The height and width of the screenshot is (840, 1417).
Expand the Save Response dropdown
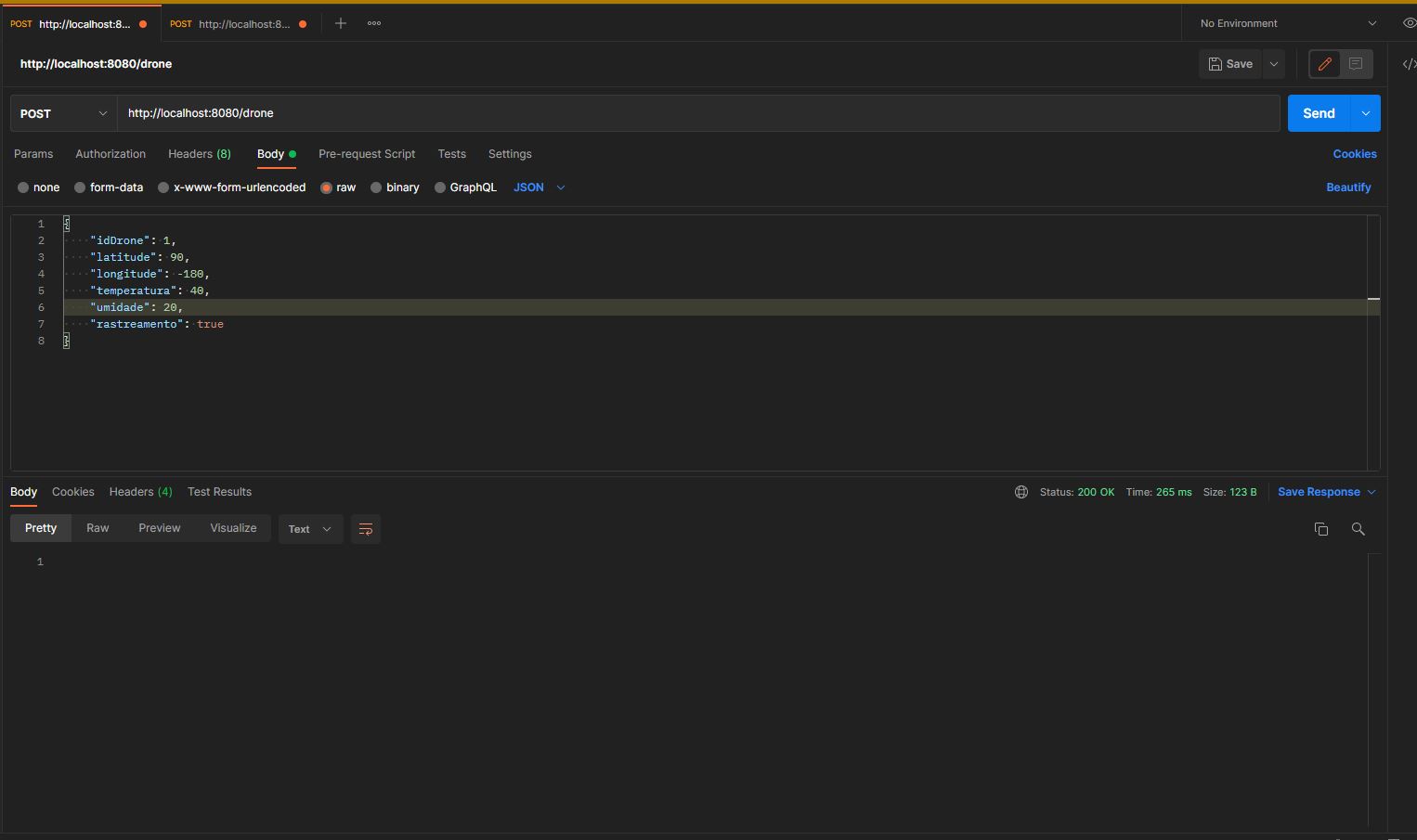(1327, 492)
